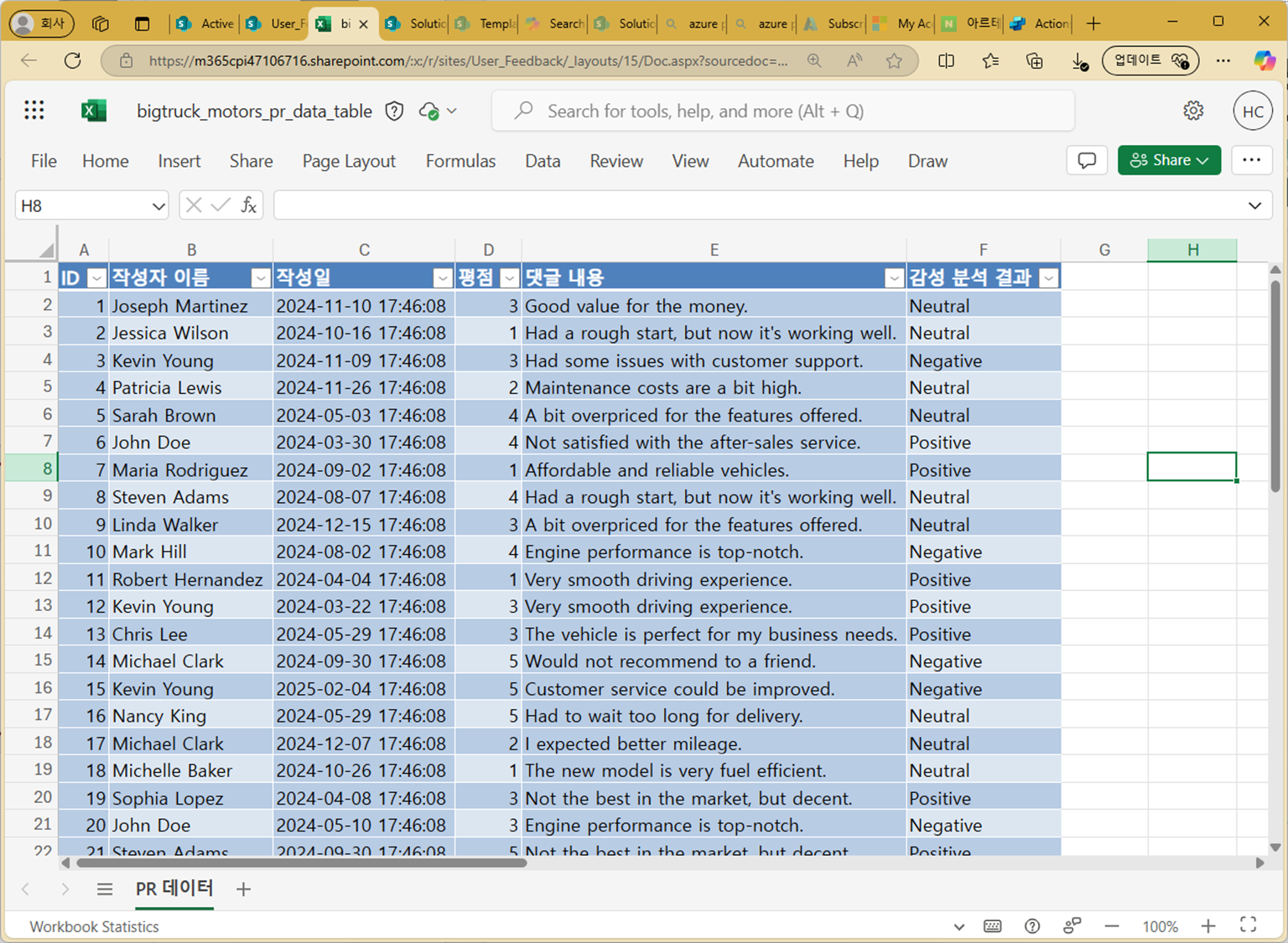Open the Draw ribbon tab
The width and height of the screenshot is (1288, 943).
927,161
